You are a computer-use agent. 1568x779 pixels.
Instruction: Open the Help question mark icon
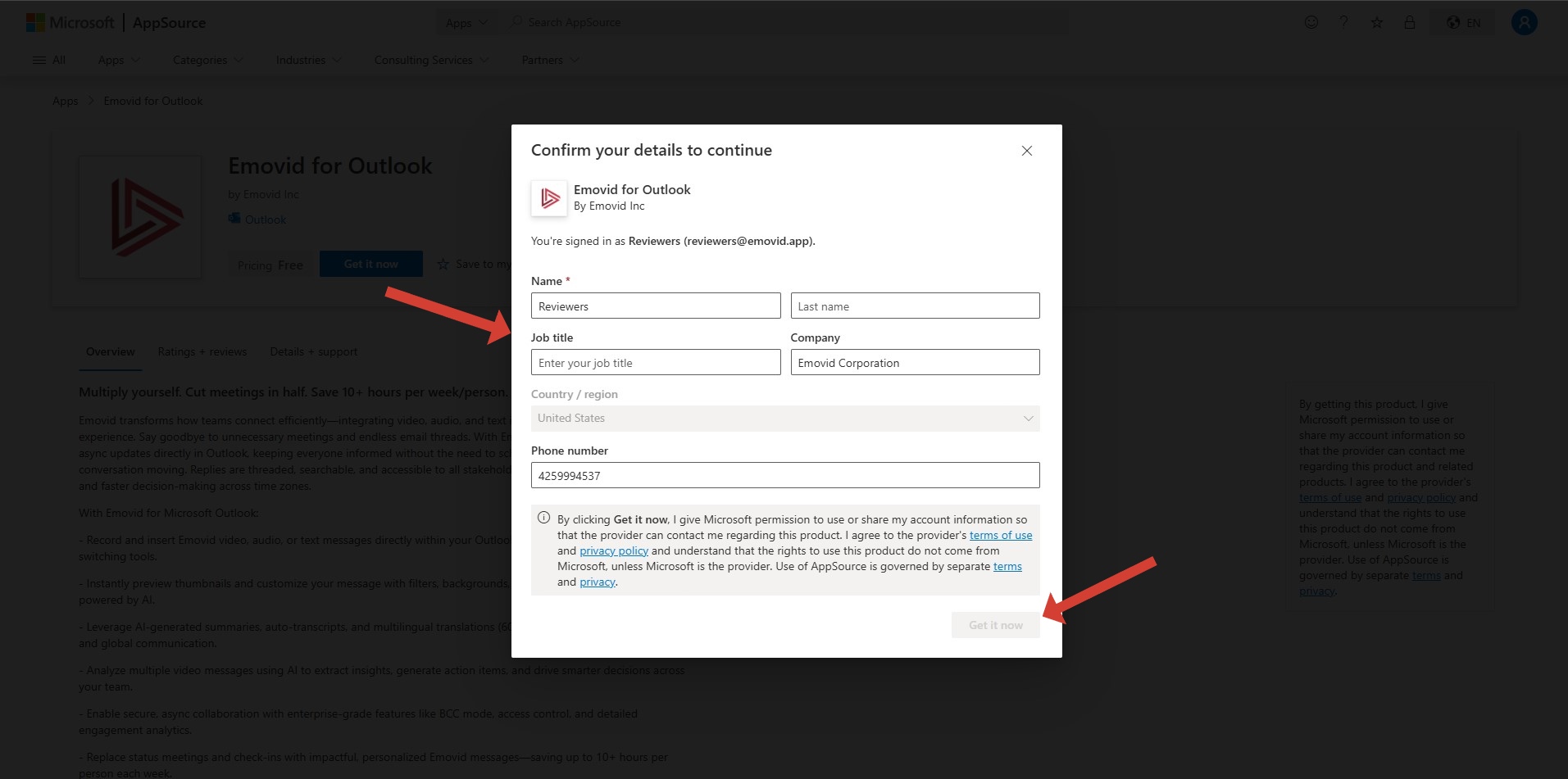1343,22
